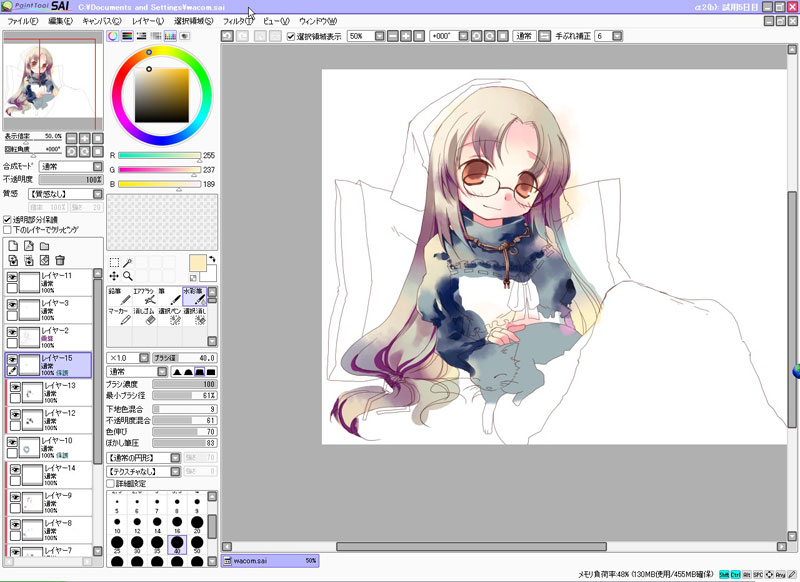
Task: Show the color wheel panel
Action: point(112,36)
